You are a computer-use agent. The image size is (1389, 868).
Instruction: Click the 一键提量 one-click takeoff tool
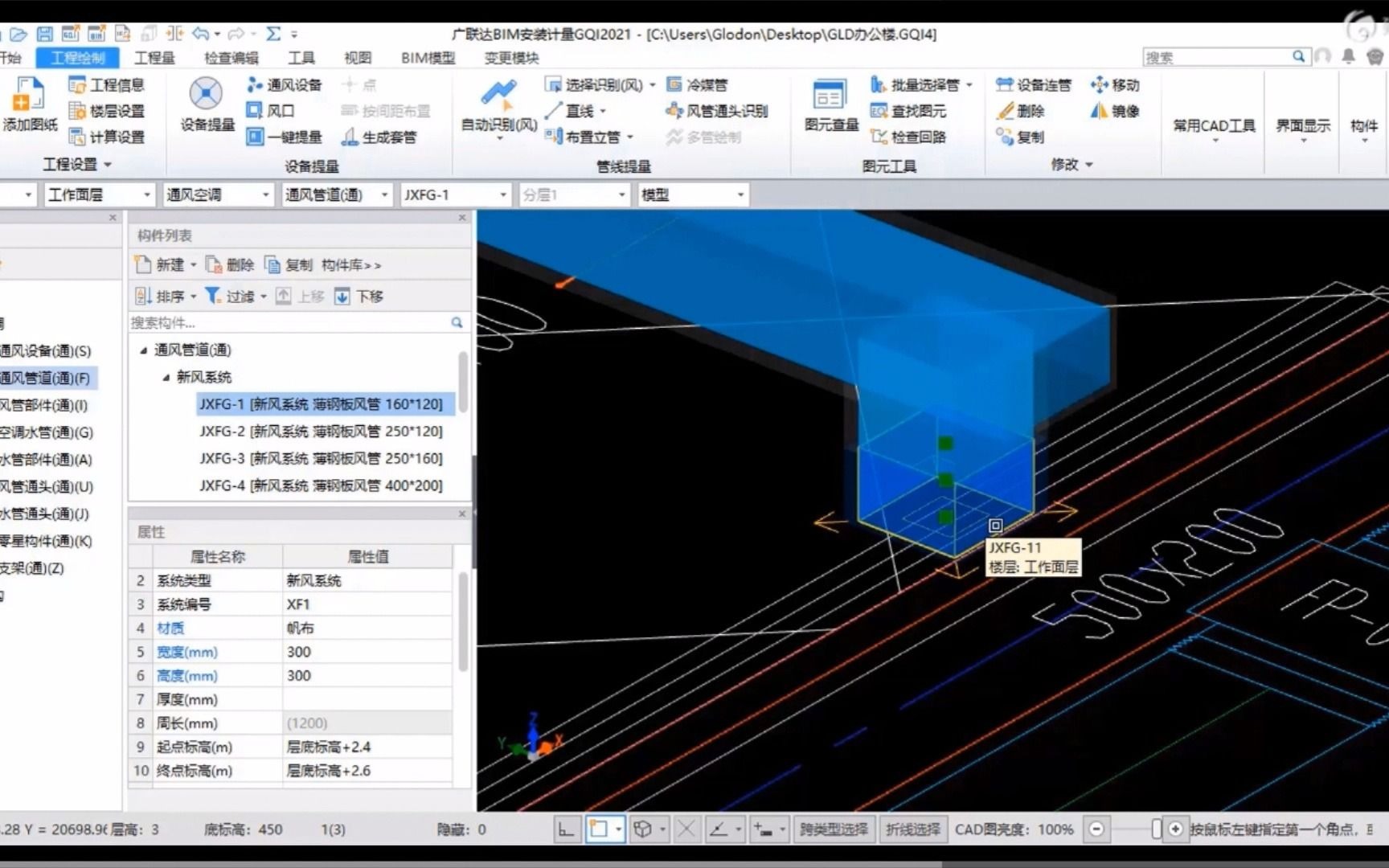[x=284, y=137]
